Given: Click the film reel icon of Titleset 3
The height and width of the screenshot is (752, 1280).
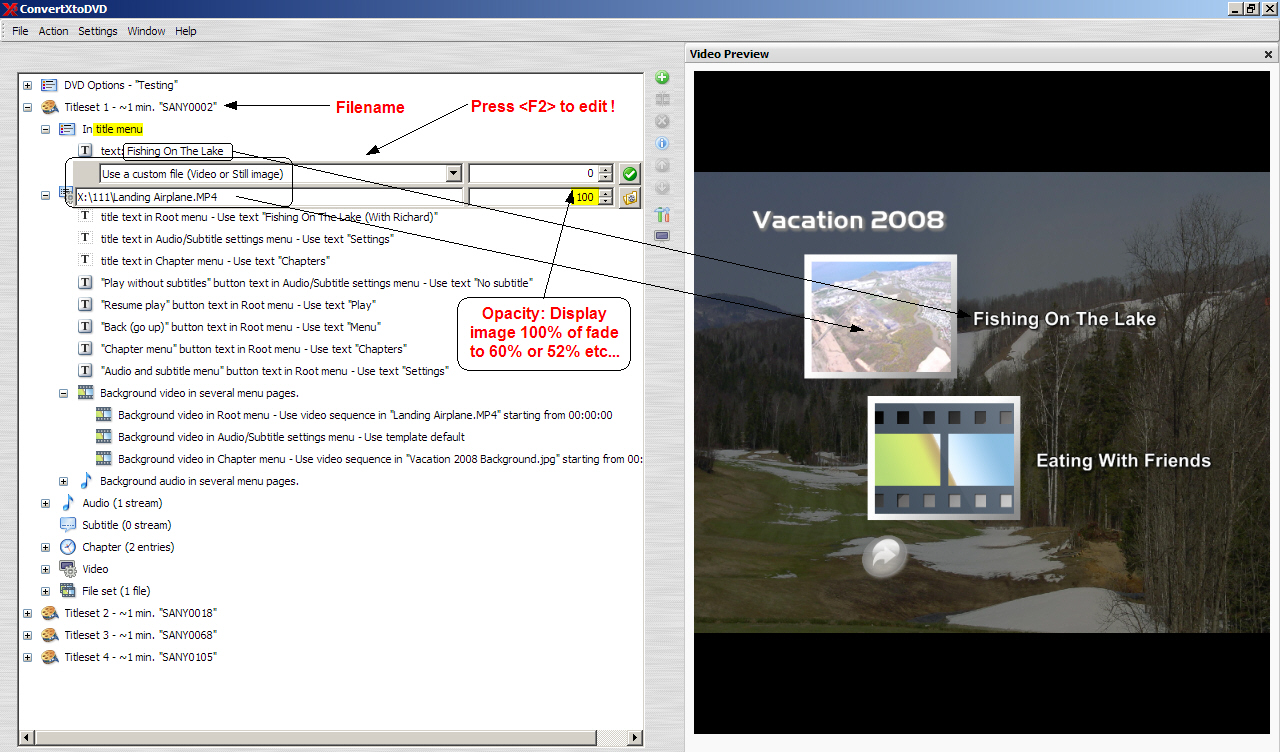Looking at the screenshot, I should pyautogui.click(x=49, y=635).
